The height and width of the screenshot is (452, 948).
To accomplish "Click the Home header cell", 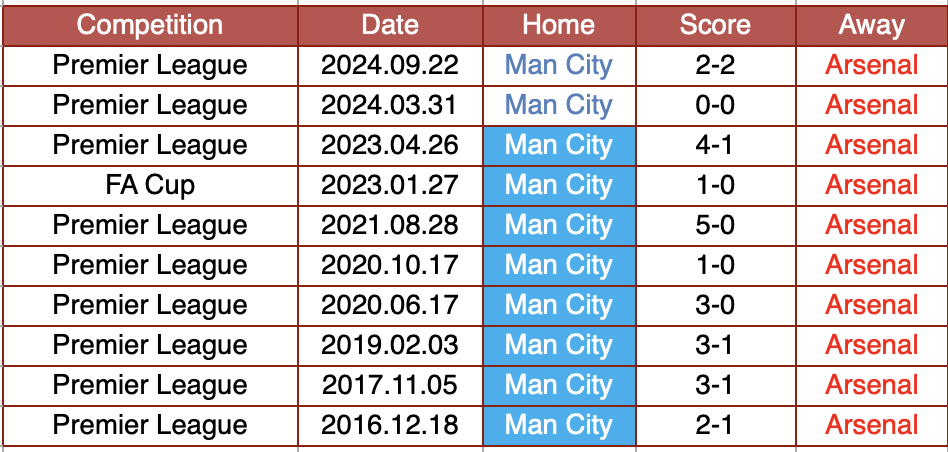I will pos(558,25).
